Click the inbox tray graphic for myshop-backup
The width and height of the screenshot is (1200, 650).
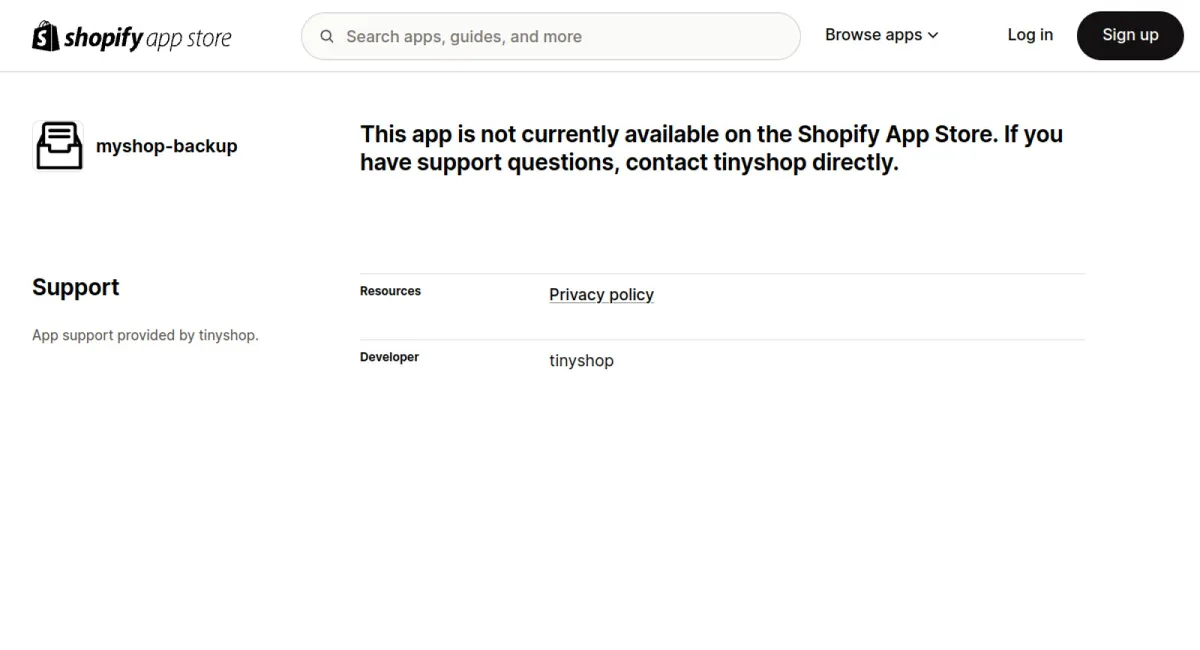click(x=58, y=145)
